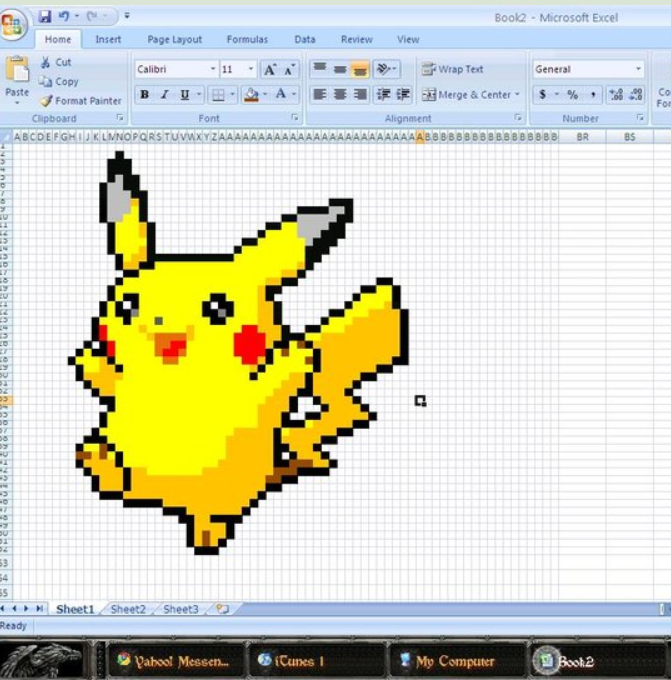Click the Select All corner box
Viewport: 671px width, 680px height.
[6, 137]
